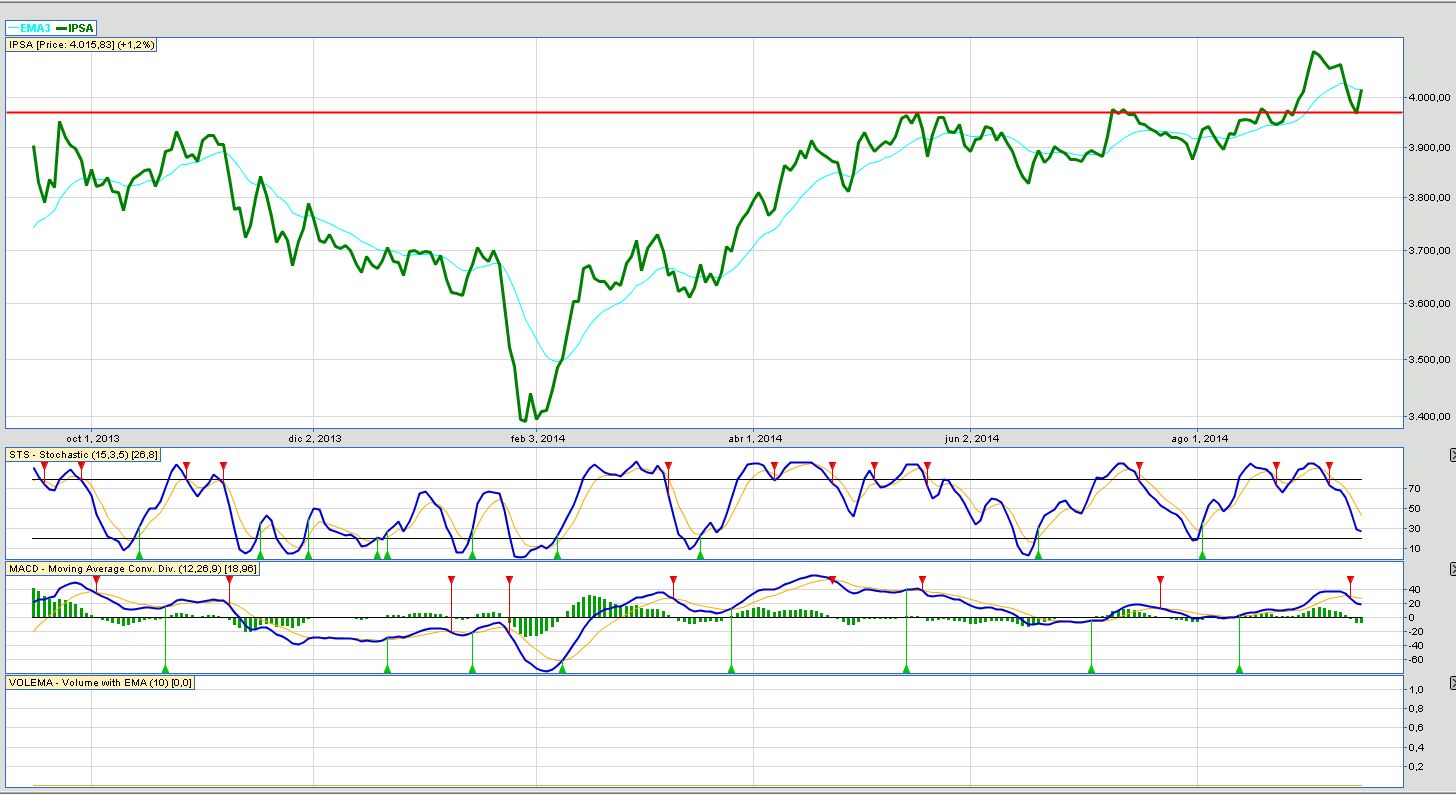Click the 50 level on Stochastic axis
Viewport: 1456px width, 795px height.
click(x=1415, y=509)
